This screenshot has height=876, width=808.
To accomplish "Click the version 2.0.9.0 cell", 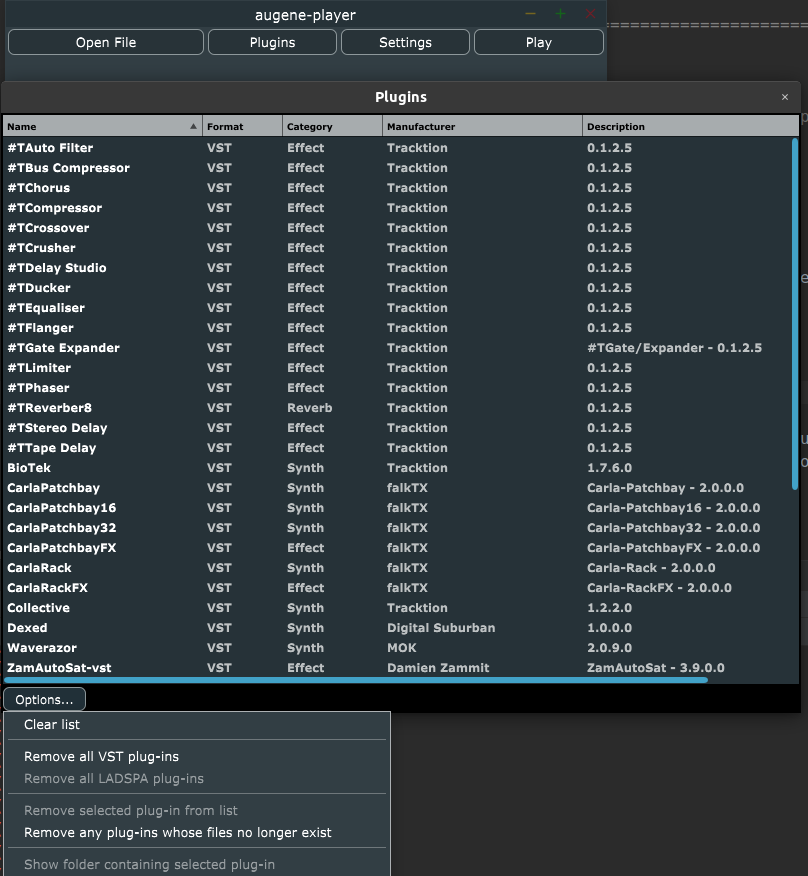I will (610, 648).
